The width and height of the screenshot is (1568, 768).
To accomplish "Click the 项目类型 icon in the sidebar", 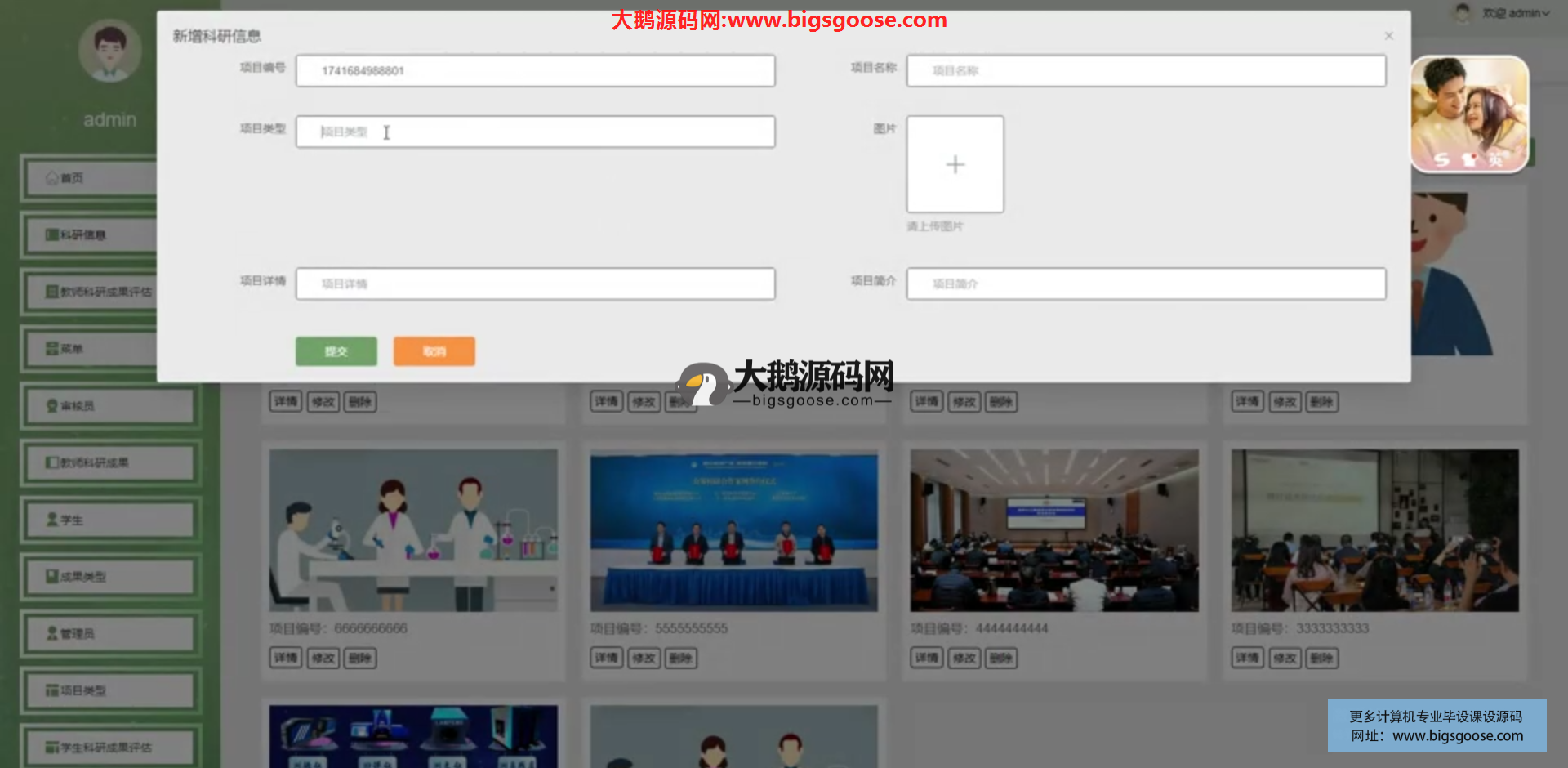I will click(x=52, y=690).
